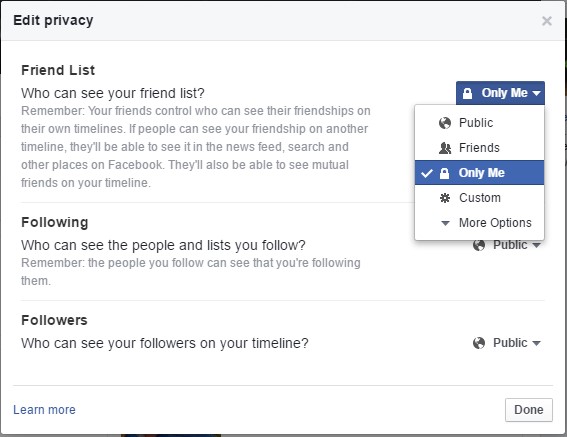Click the globe icon beside Public option
Image resolution: width=567 pixels, height=437 pixels.
click(445, 123)
